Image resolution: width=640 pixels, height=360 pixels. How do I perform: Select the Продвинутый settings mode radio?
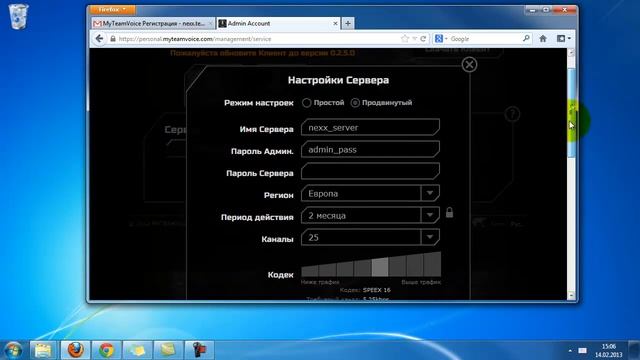[x=355, y=103]
